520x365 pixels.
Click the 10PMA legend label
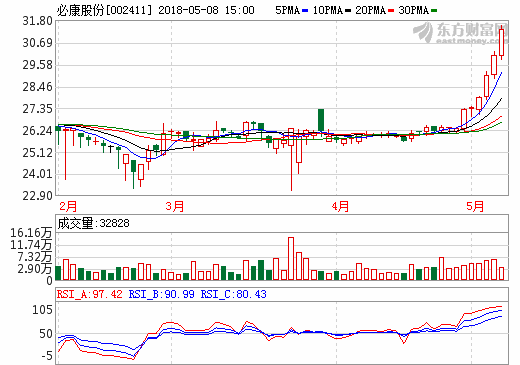(328, 10)
